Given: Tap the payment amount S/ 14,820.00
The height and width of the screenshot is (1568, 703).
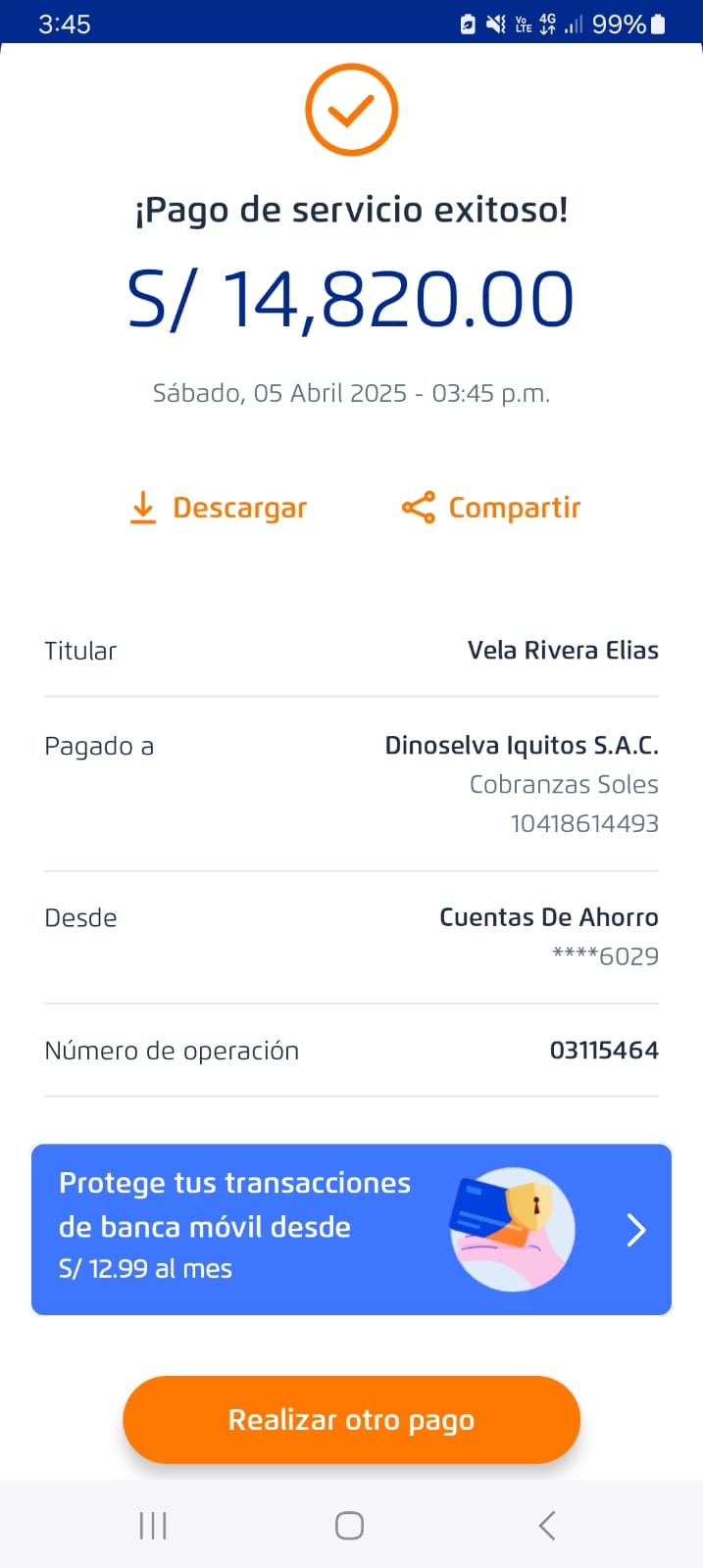Looking at the screenshot, I should click(351, 300).
